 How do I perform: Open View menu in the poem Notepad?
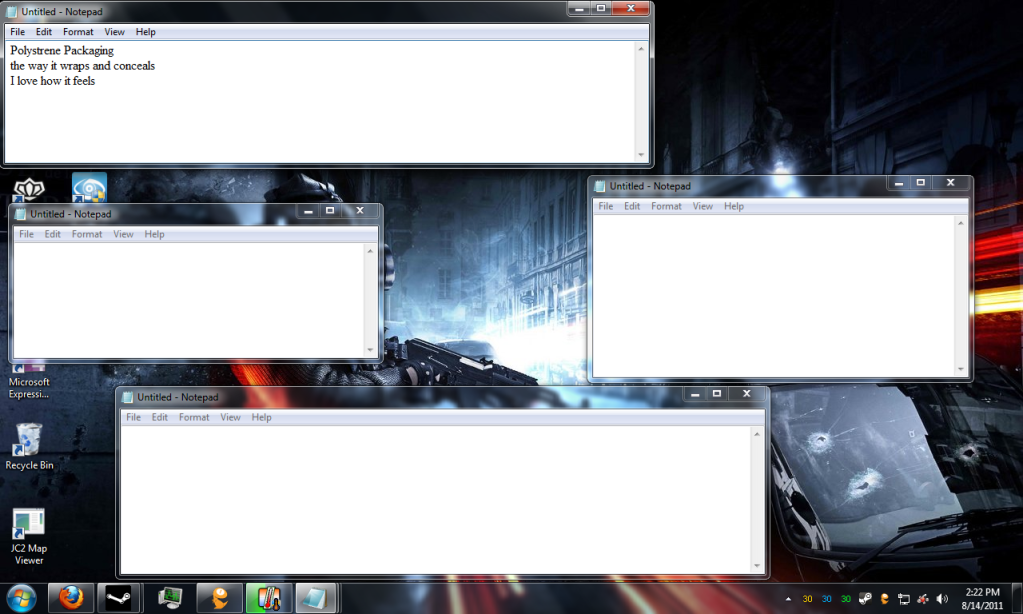114,31
